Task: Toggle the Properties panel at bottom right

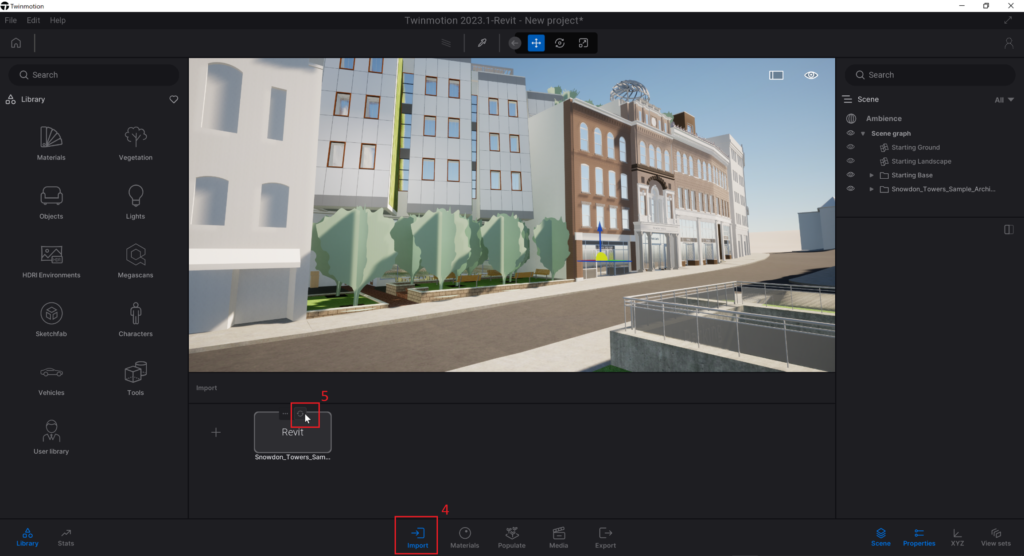Action: (x=919, y=537)
